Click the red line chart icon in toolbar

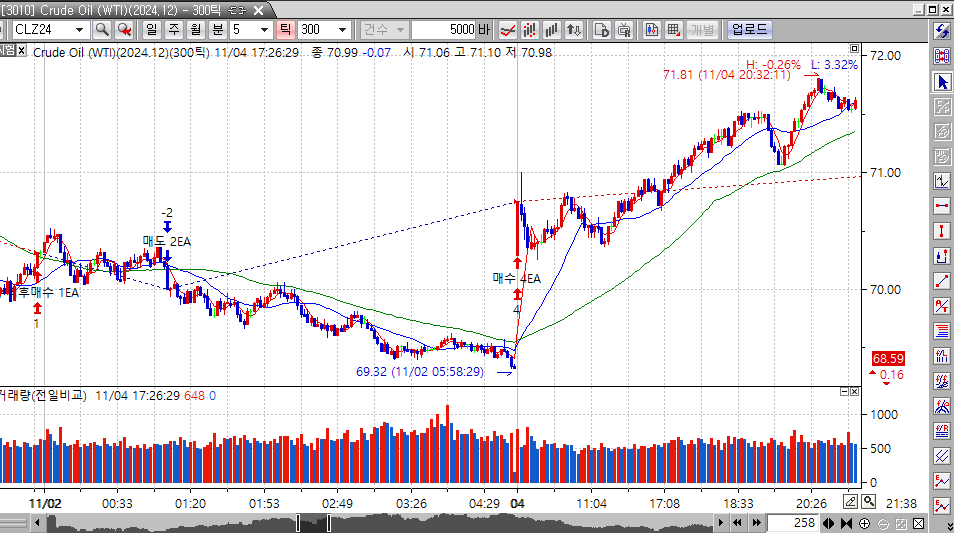tap(508, 29)
